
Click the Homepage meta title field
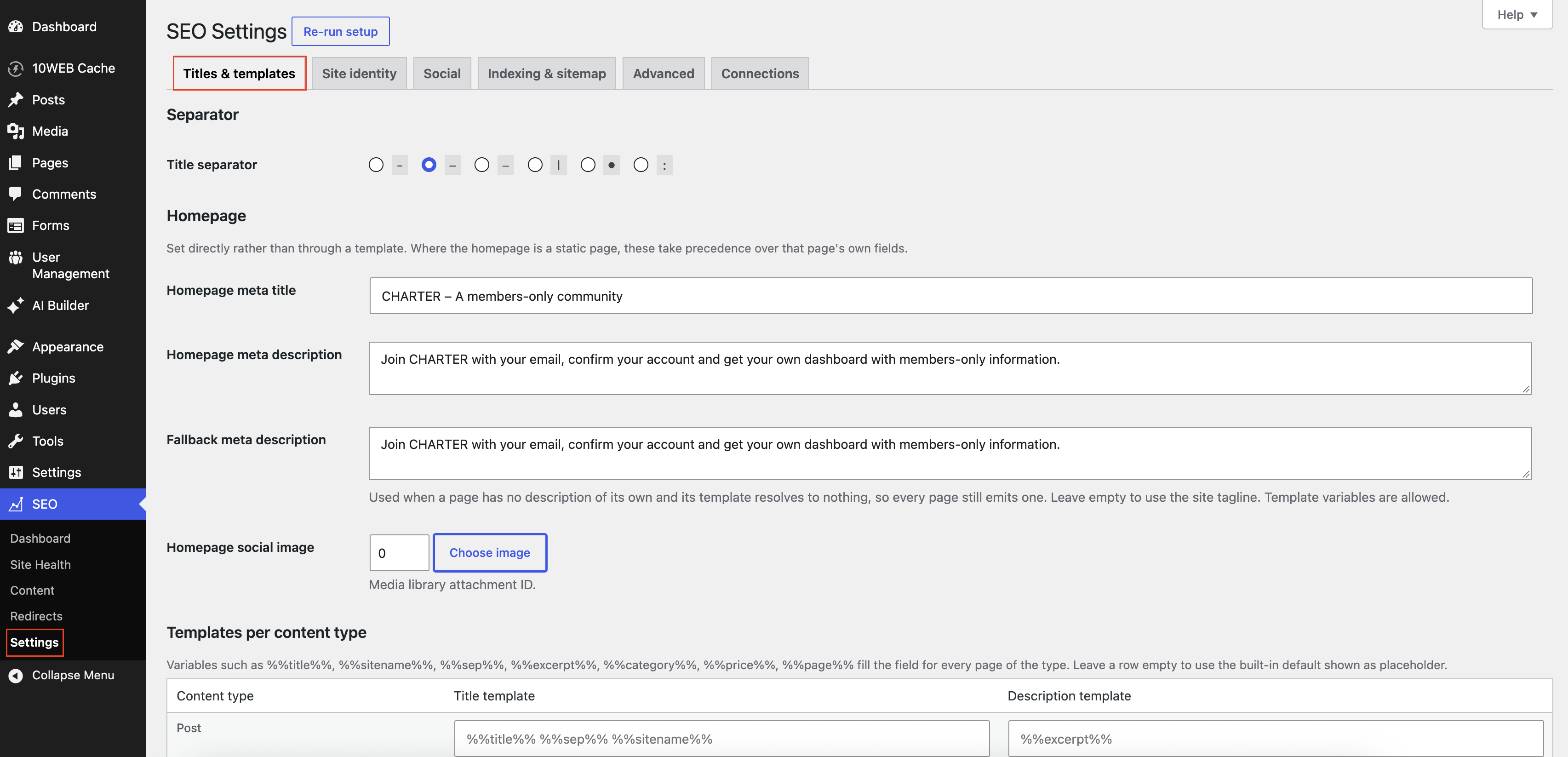tap(951, 296)
